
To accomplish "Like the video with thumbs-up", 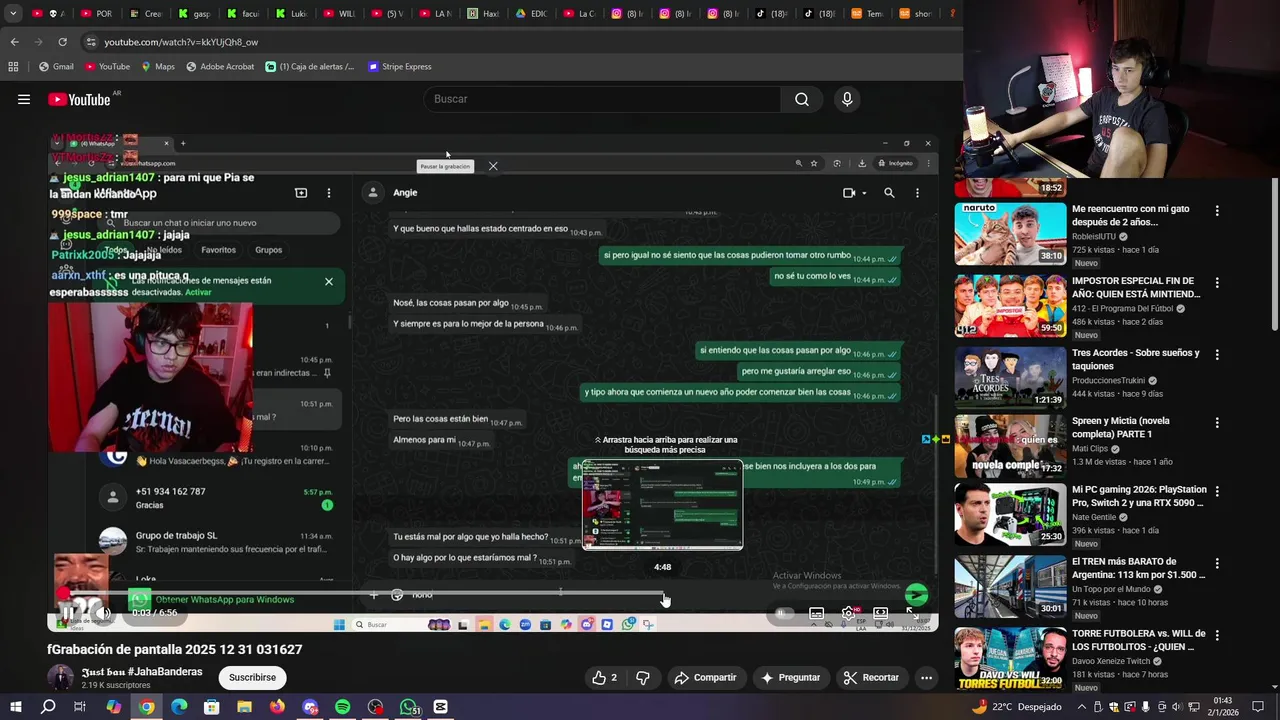I will (604, 677).
